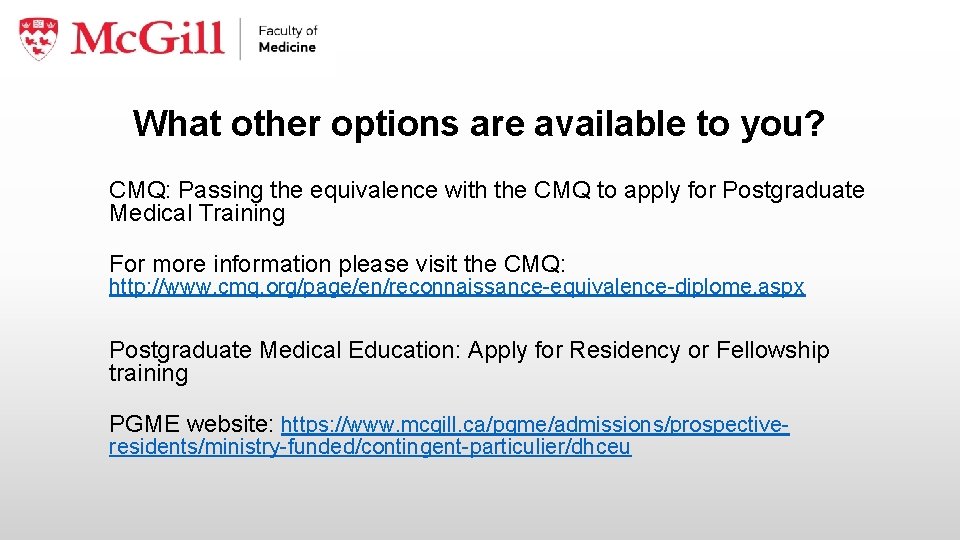Image resolution: width=960 pixels, height=540 pixels.
Task: Select the lone word 'training' under Postgraduate line
Action: click(x=148, y=373)
